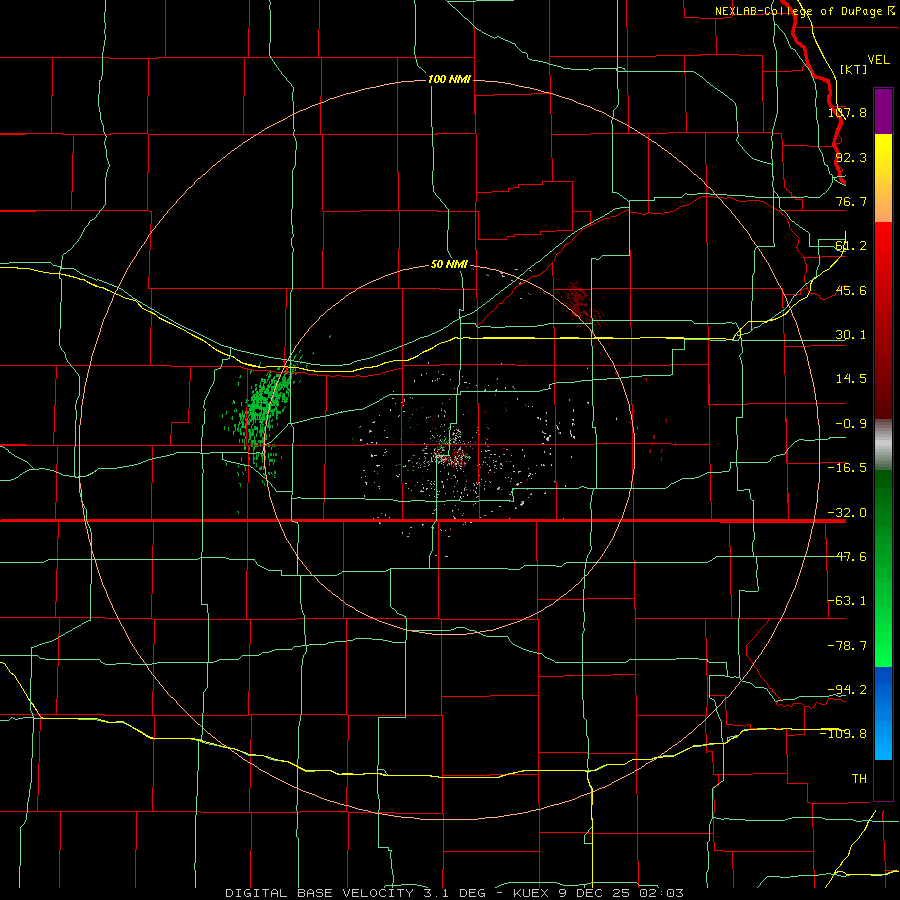This screenshot has width=900, height=900.
Task: Click the radar-site clutter at ring center
Action: pyautogui.click(x=451, y=451)
